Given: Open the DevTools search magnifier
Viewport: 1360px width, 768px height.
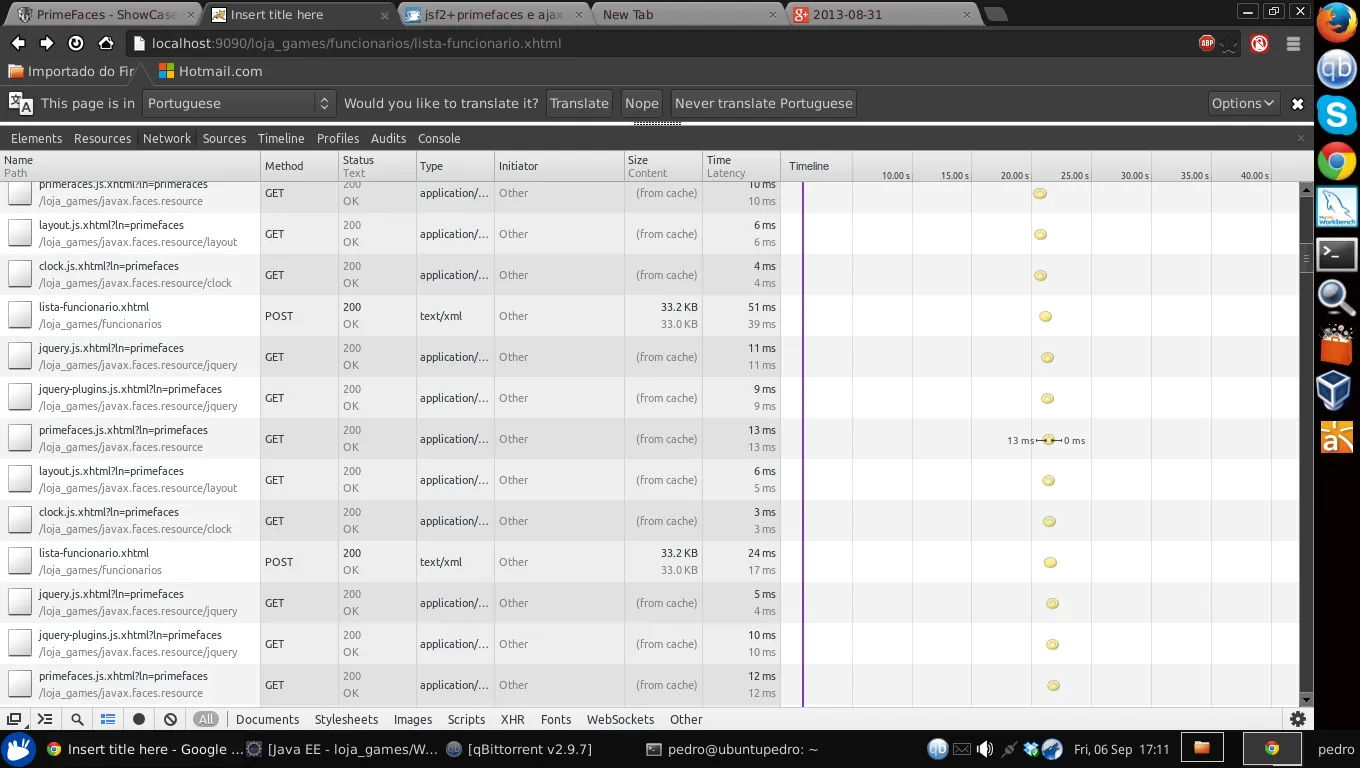Looking at the screenshot, I should click(77, 719).
